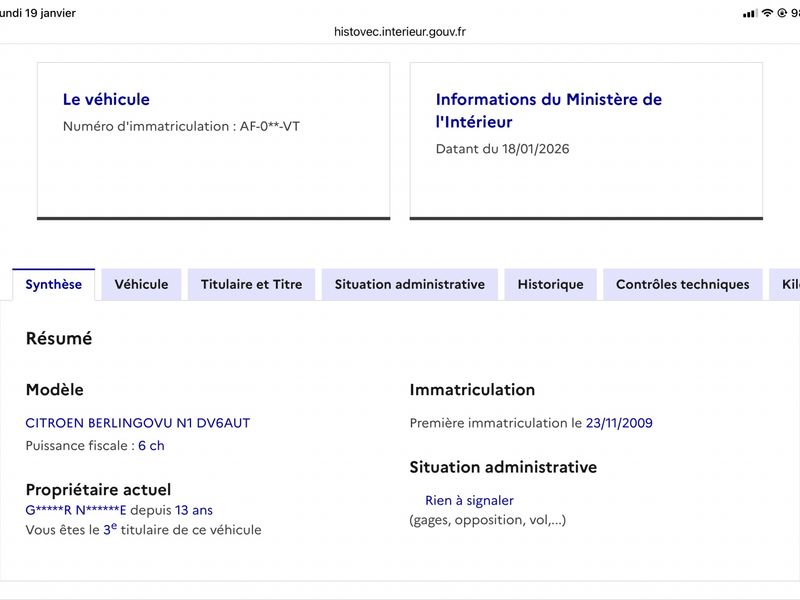Open the Historique tab
Screen dimensions: 800x600
click(550, 285)
